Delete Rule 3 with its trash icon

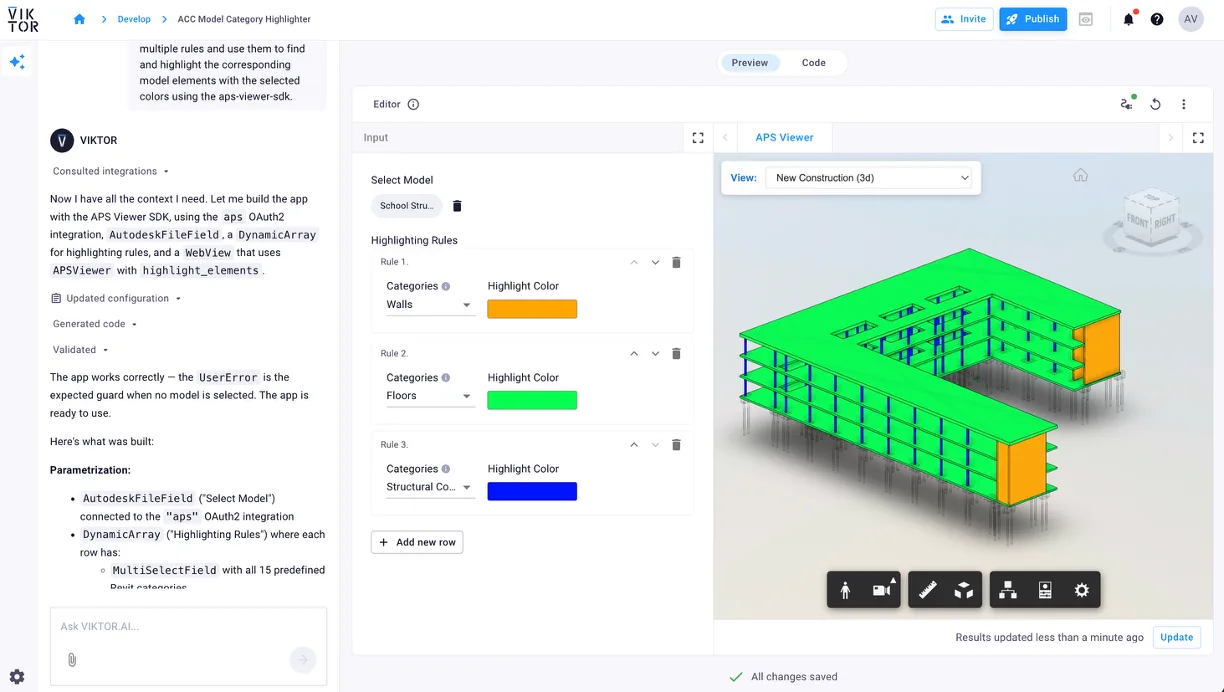click(676, 445)
